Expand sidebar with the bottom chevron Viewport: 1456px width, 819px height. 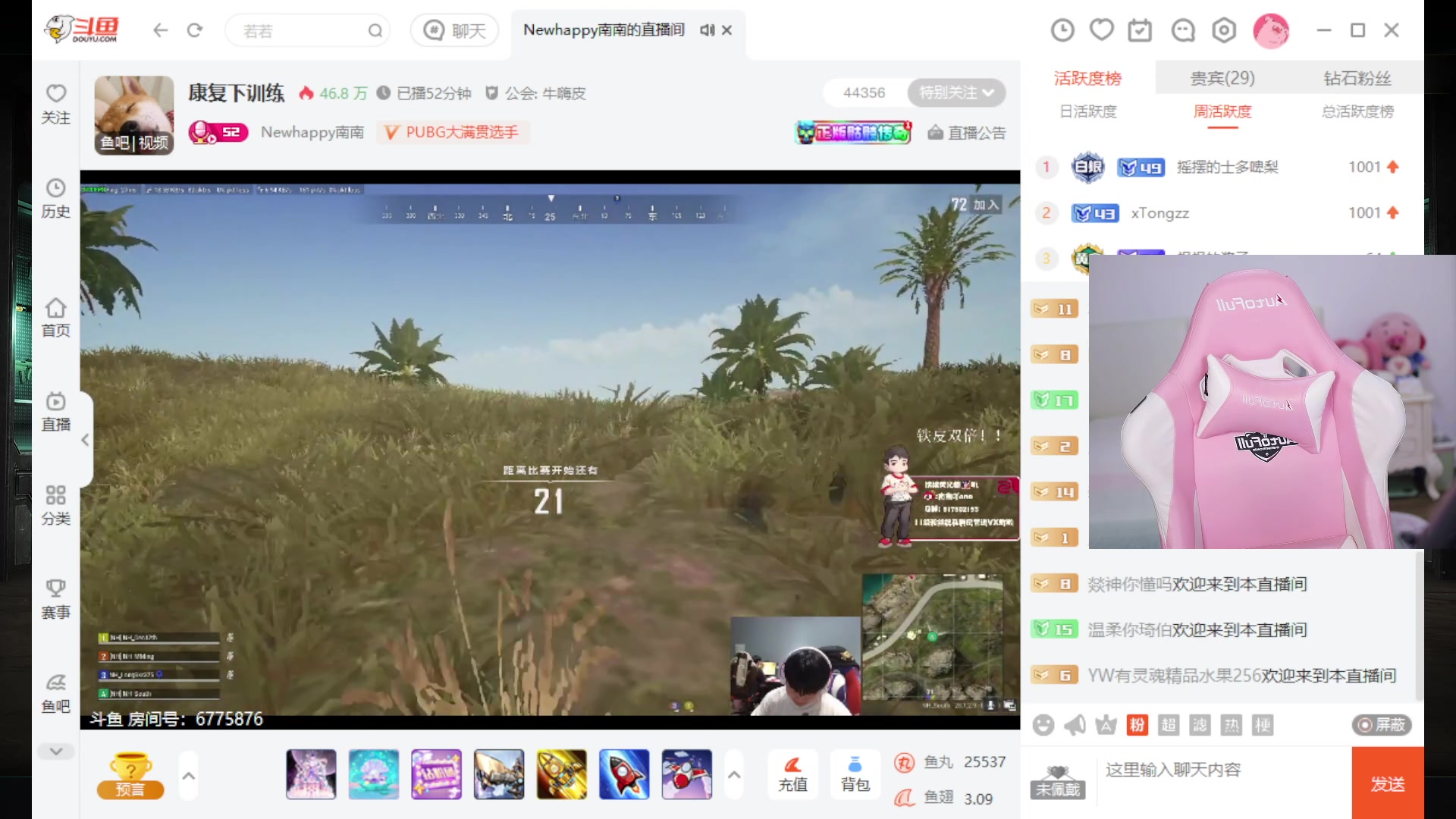(x=56, y=752)
